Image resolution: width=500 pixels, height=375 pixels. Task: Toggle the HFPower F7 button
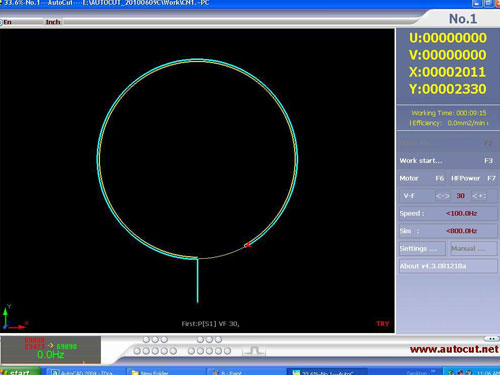(473, 178)
